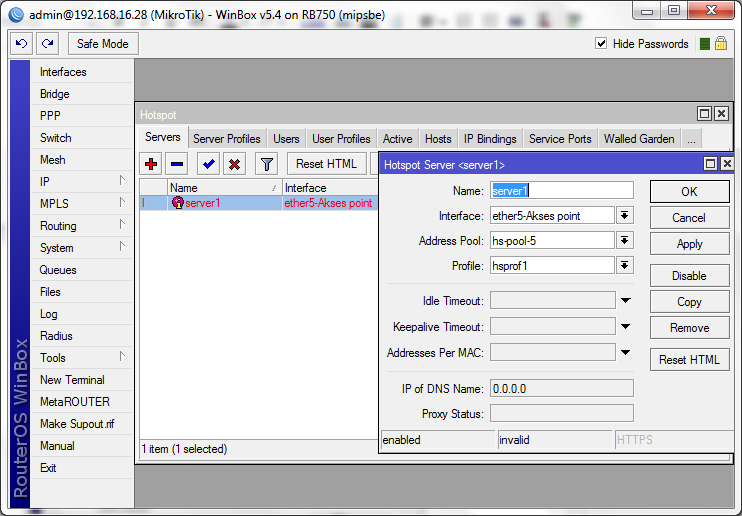Click the Redo arrow icon
The height and width of the screenshot is (516, 742).
(x=47, y=44)
